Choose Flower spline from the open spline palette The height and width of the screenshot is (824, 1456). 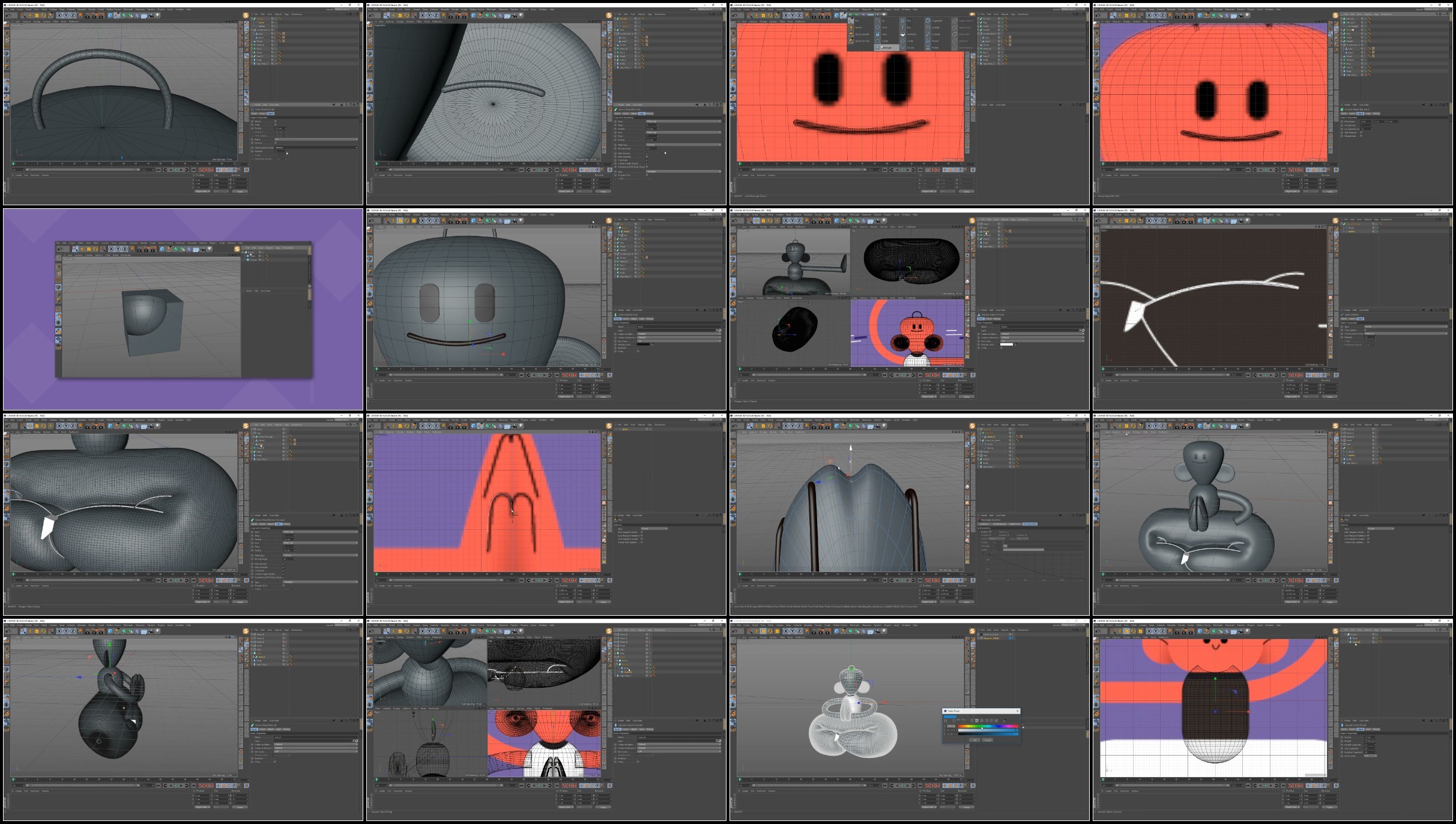click(932, 41)
